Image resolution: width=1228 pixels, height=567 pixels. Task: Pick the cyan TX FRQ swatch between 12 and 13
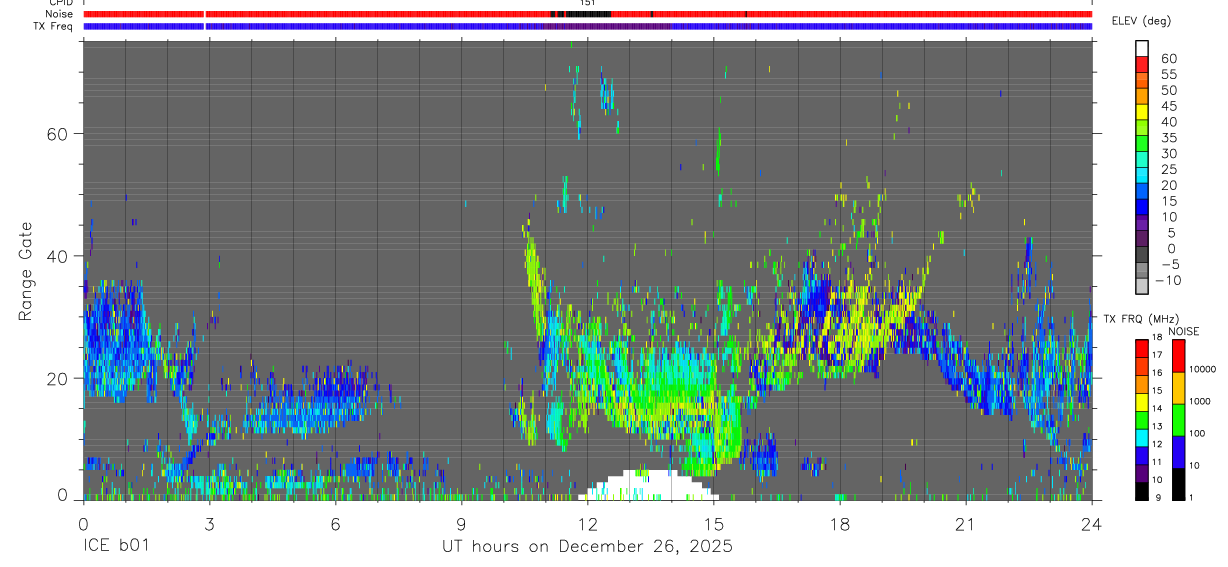tap(1142, 436)
